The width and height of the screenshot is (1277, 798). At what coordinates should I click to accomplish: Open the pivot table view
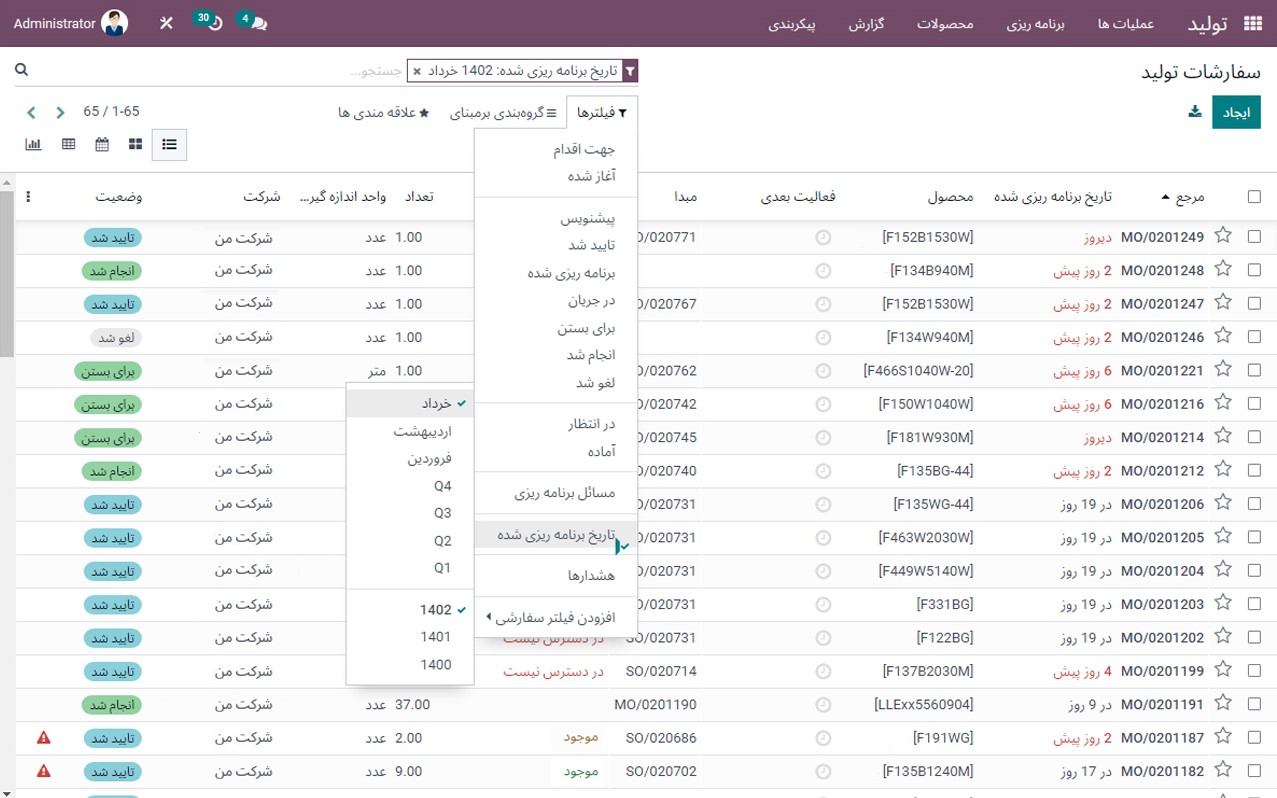pos(68,144)
